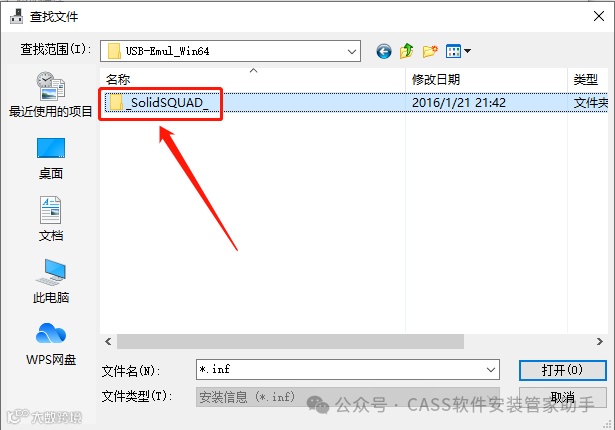Viewport: 615px width, 430px height.
Task: Select the _SolidSQUAD_ folder
Action: click(160, 103)
